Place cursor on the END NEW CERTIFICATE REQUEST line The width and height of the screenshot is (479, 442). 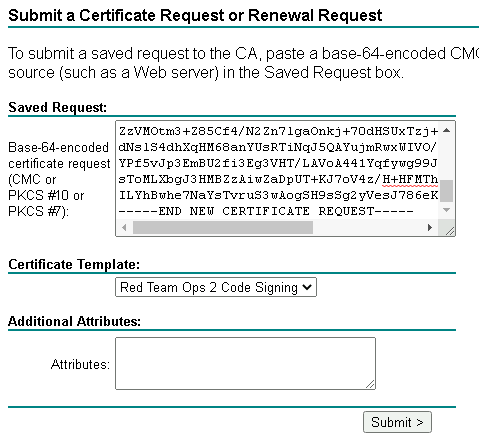tap(266, 211)
